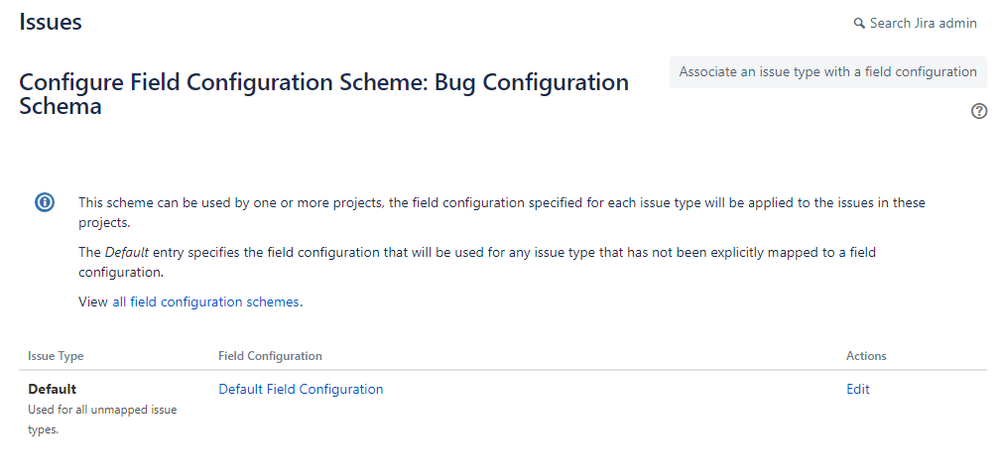The width and height of the screenshot is (999, 474).
Task: Click the Configure Field Configuration Scheme title
Action: pyautogui.click(x=324, y=94)
